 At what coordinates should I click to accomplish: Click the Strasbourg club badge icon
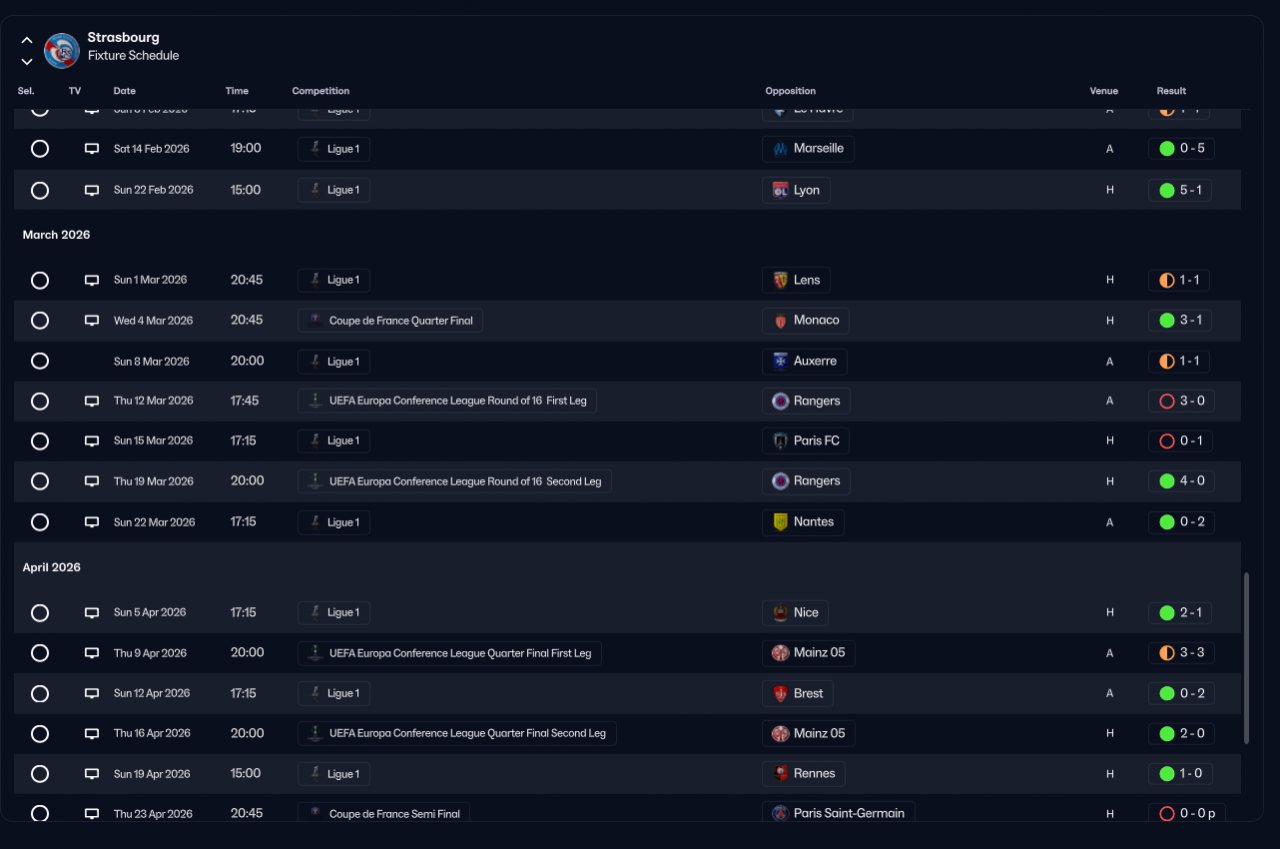pyautogui.click(x=62, y=48)
